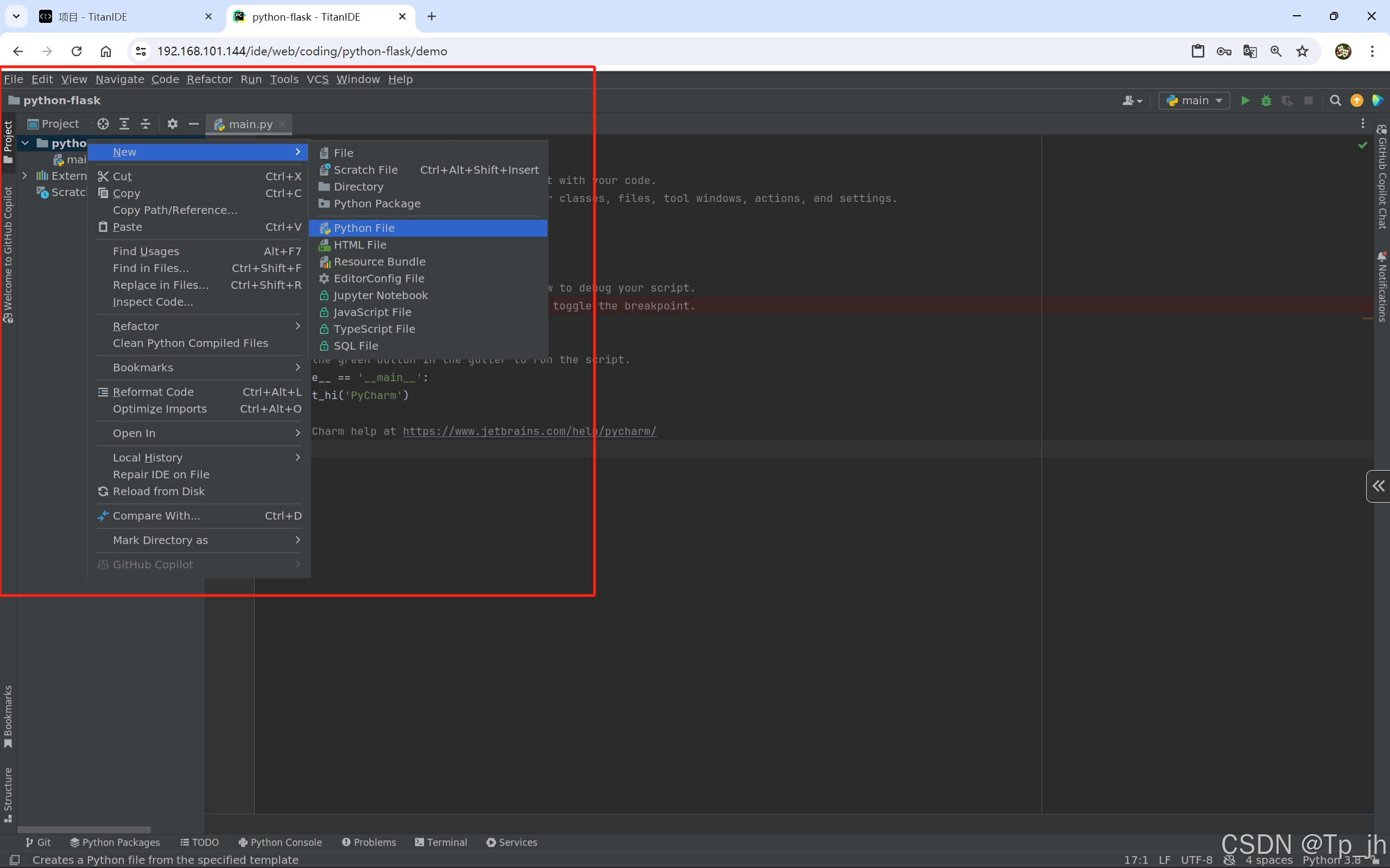Click the double-chevron panel expand handle

1379,486
